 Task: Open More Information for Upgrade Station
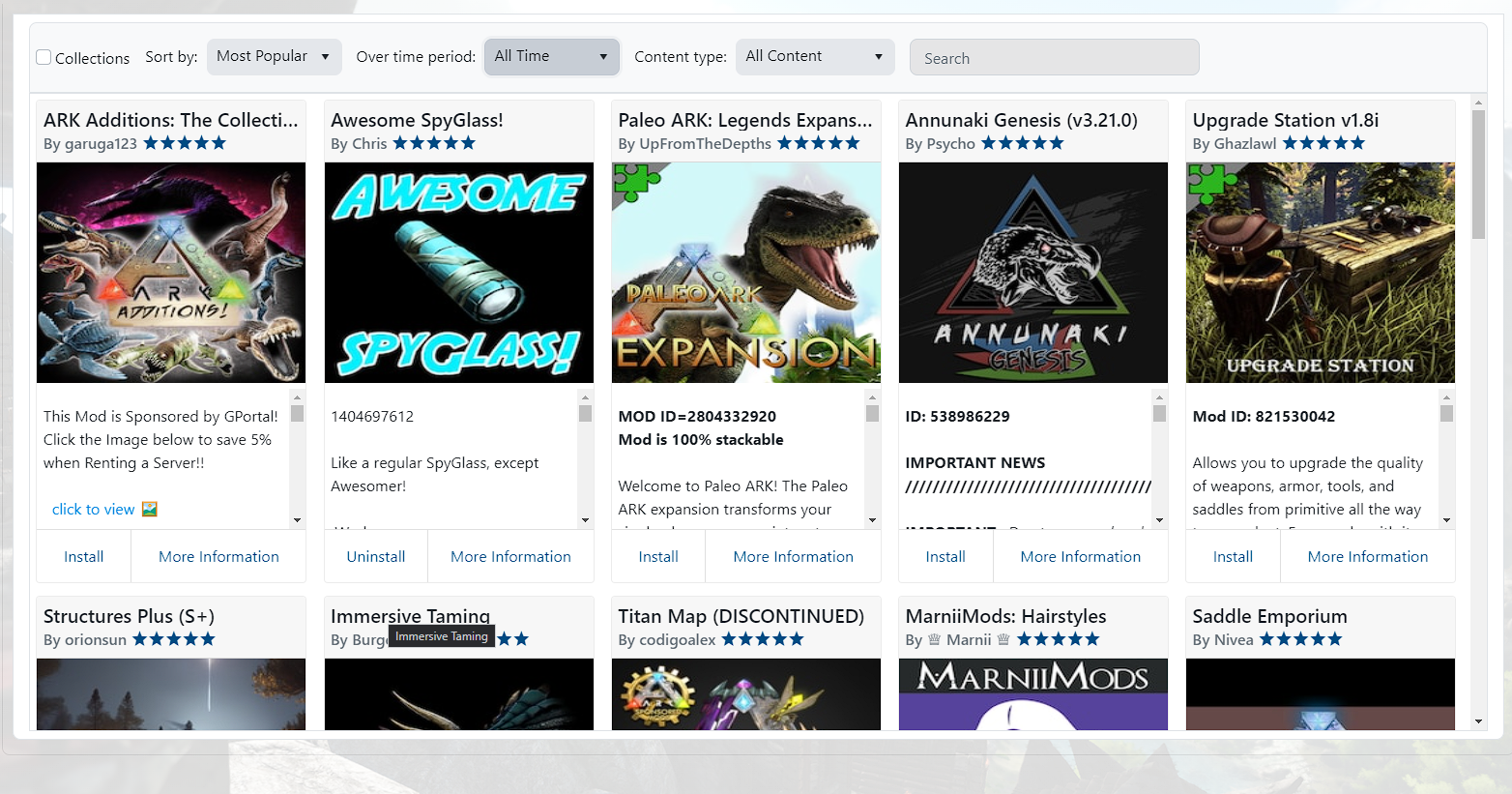pos(1368,556)
